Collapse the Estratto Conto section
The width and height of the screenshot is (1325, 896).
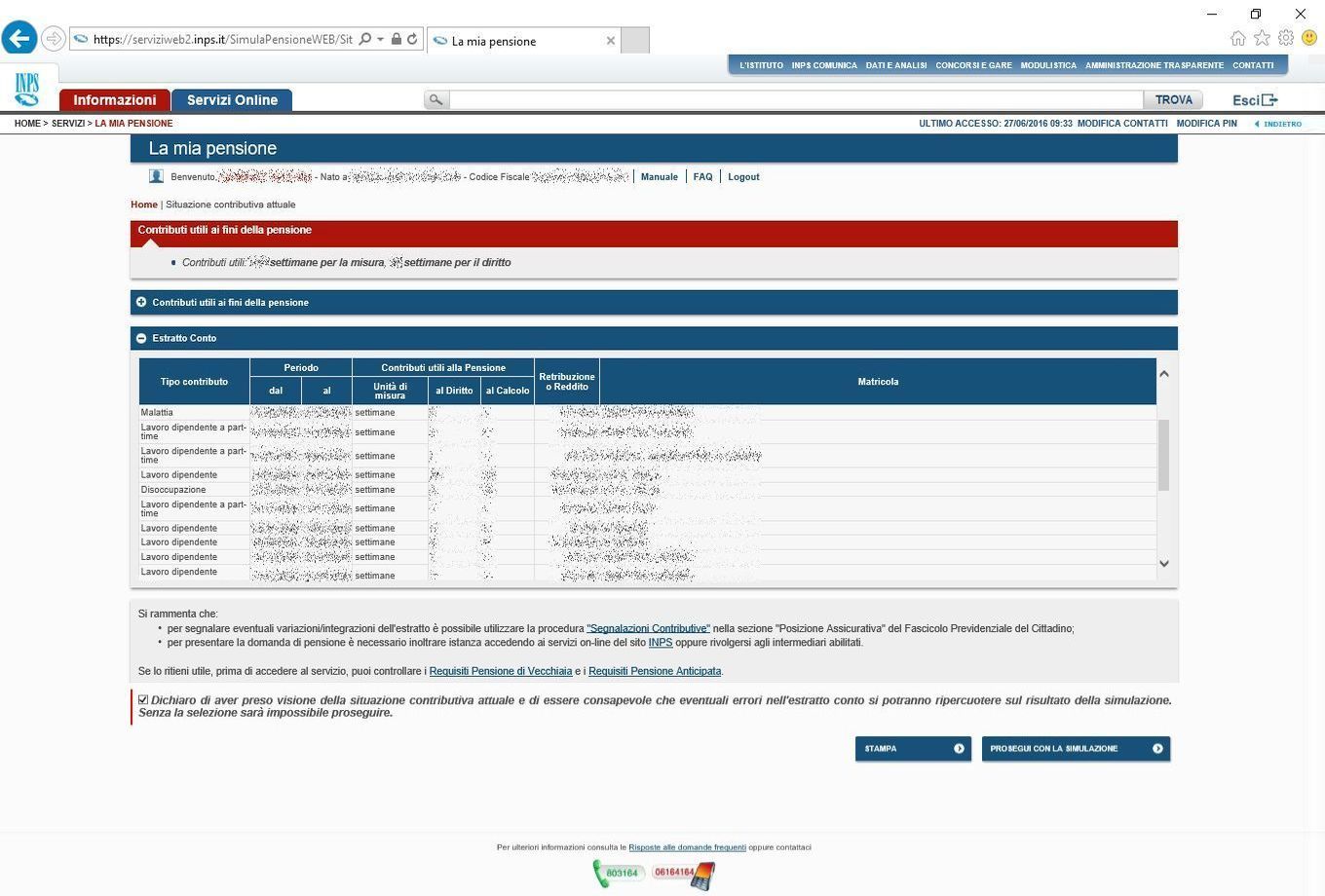(x=141, y=338)
